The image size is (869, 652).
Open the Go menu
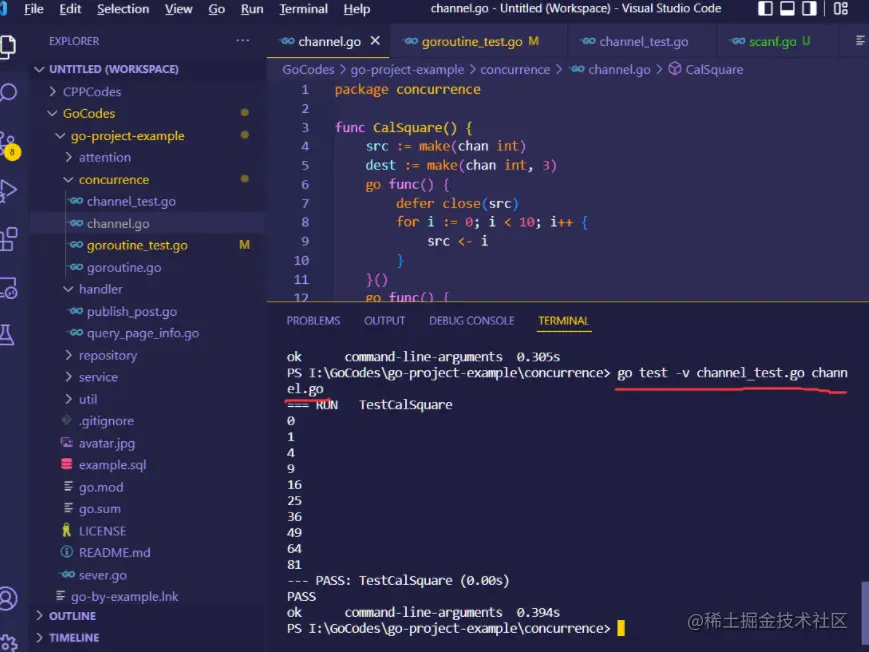tap(217, 9)
